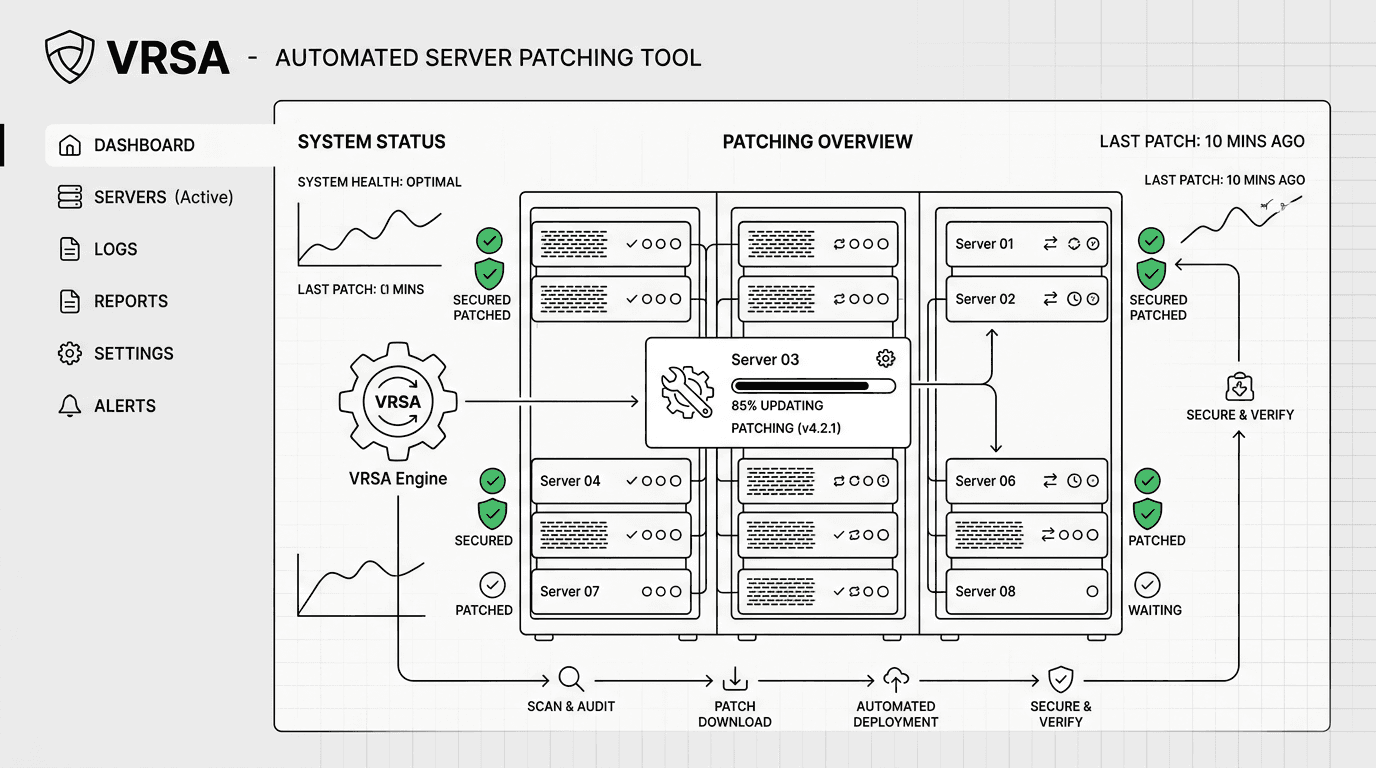Viewport: 1376px width, 768px height.
Task: Click the VRSA shield logo
Action: click(x=70, y=57)
